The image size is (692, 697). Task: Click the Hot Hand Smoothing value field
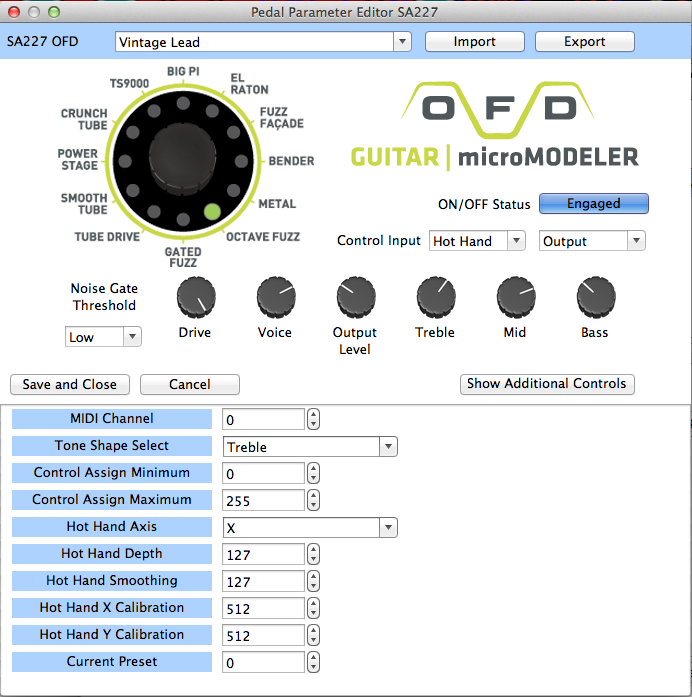point(263,581)
